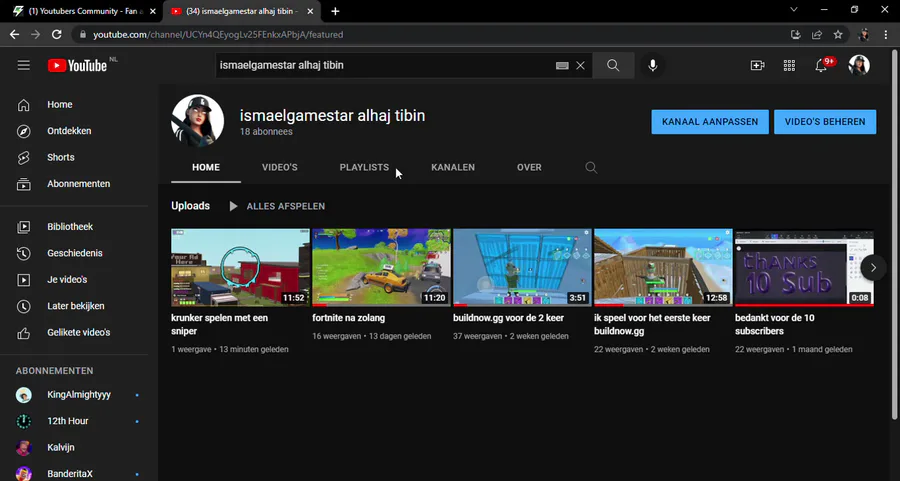Open the YouTube hamburger guide menu
This screenshot has width=900, height=481.
pos(24,65)
